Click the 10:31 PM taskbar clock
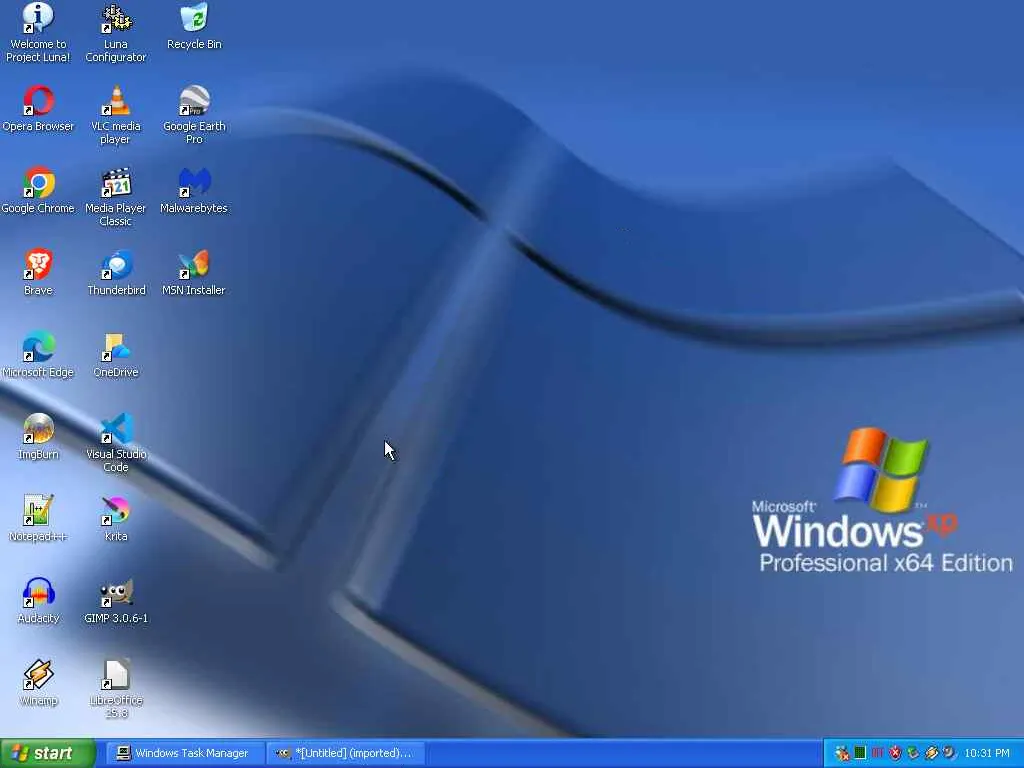 987,753
